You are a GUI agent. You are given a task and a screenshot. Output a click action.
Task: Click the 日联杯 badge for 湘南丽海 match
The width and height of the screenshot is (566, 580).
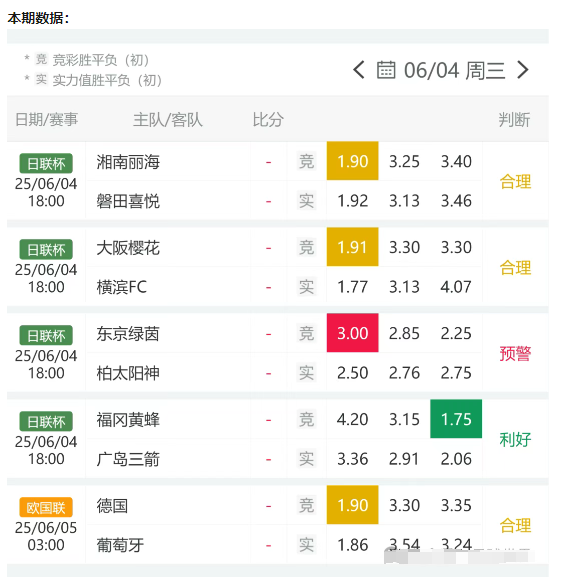click(46, 163)
